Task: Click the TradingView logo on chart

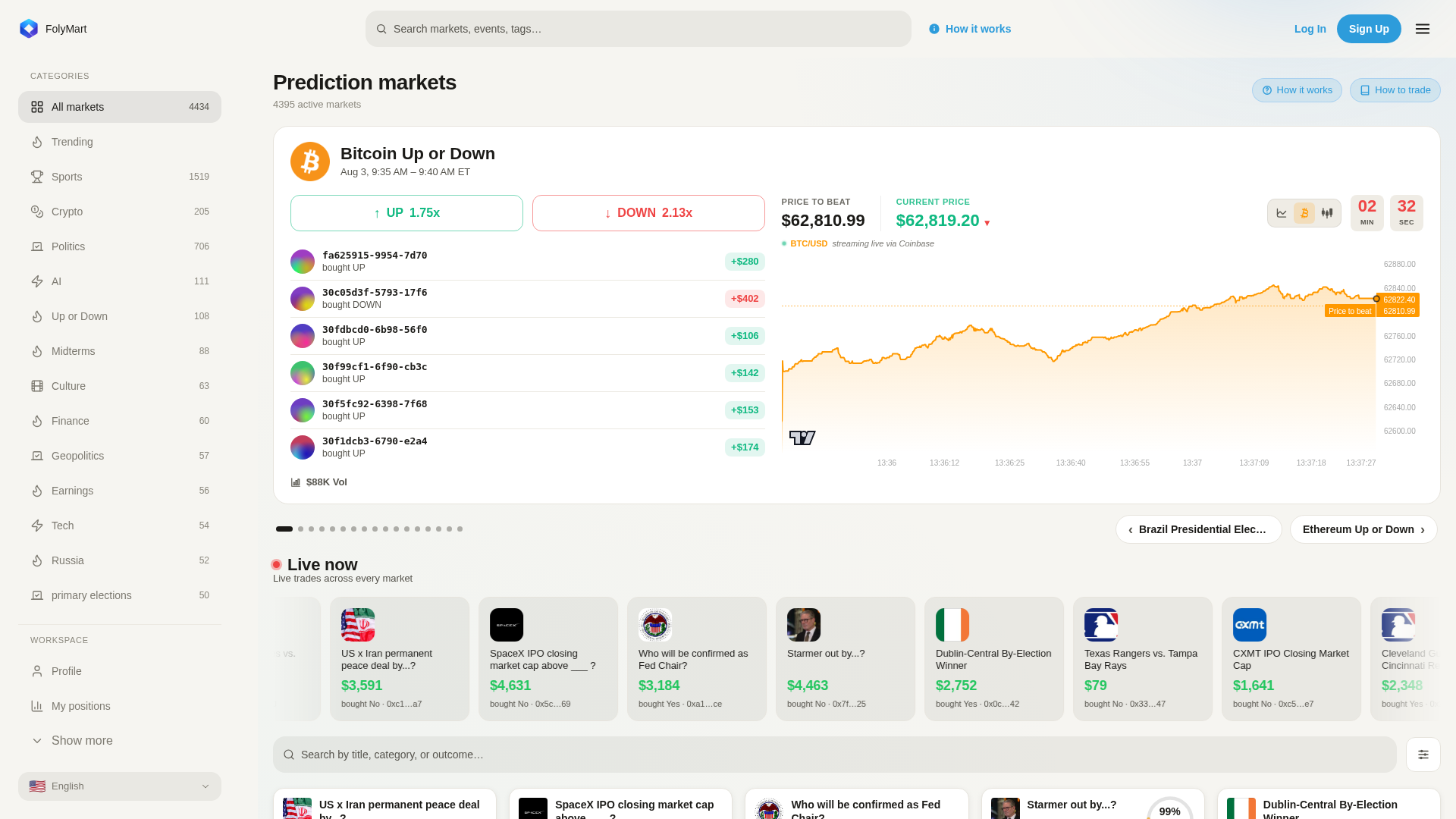Action: [x=802, y=438]
